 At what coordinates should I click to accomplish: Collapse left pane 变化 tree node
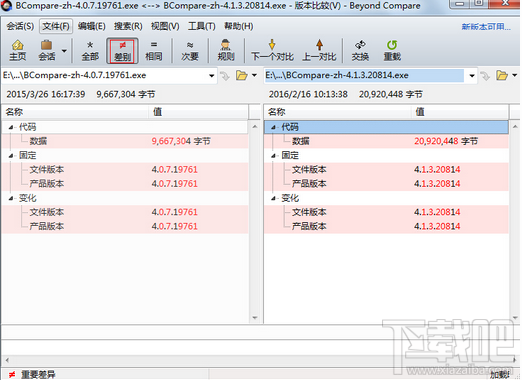point(11,198)
